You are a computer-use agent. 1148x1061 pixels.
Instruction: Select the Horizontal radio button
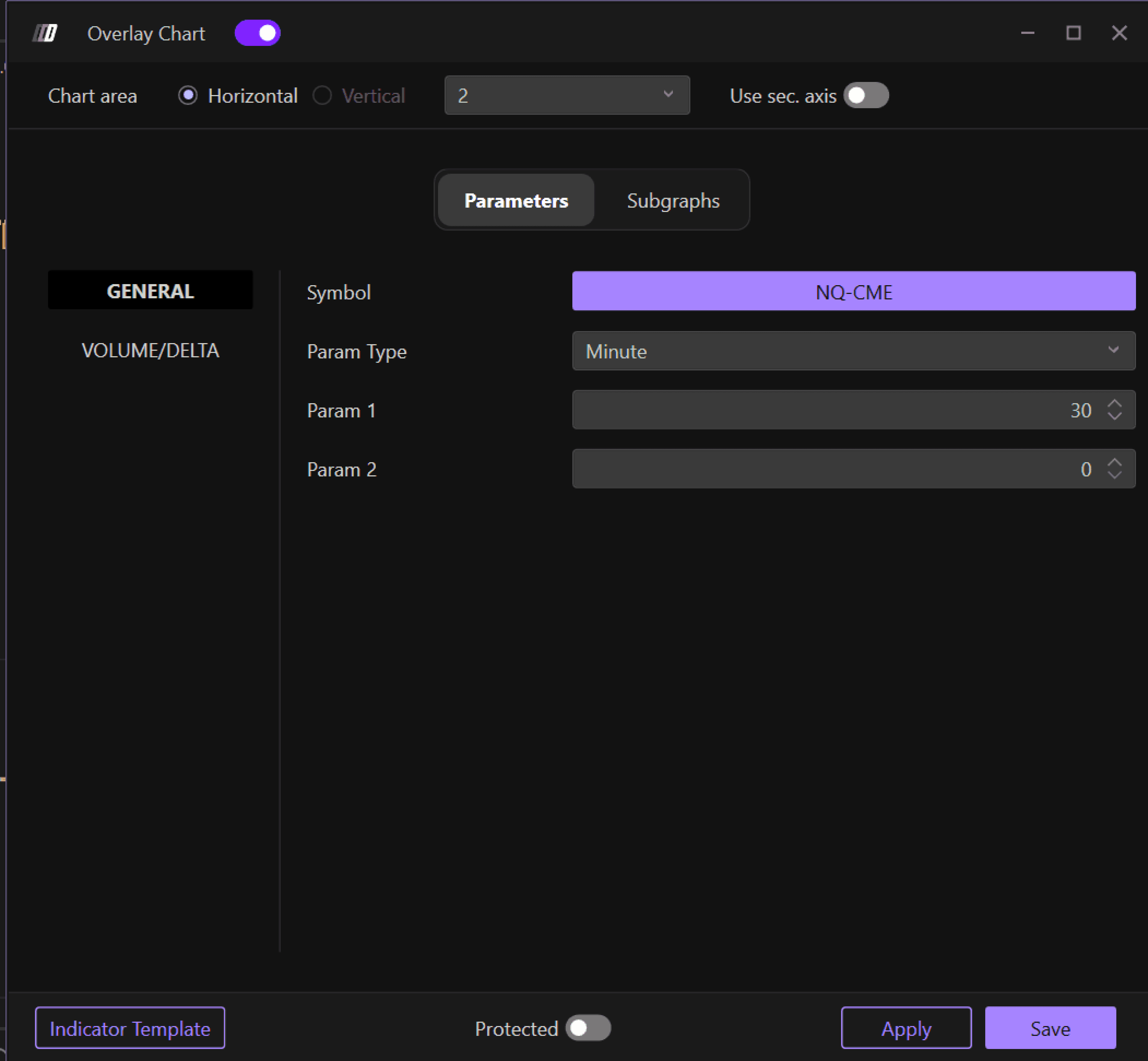188,95
